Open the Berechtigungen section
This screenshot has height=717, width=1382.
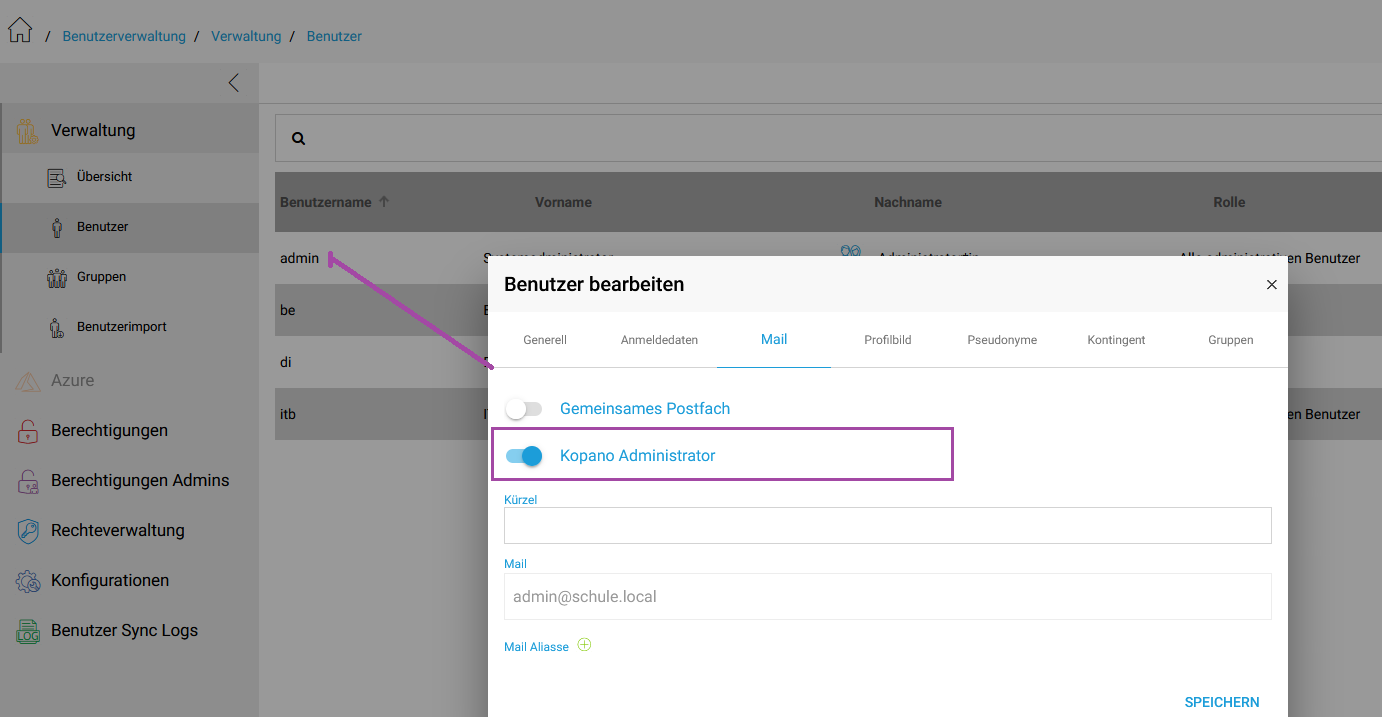109,431
